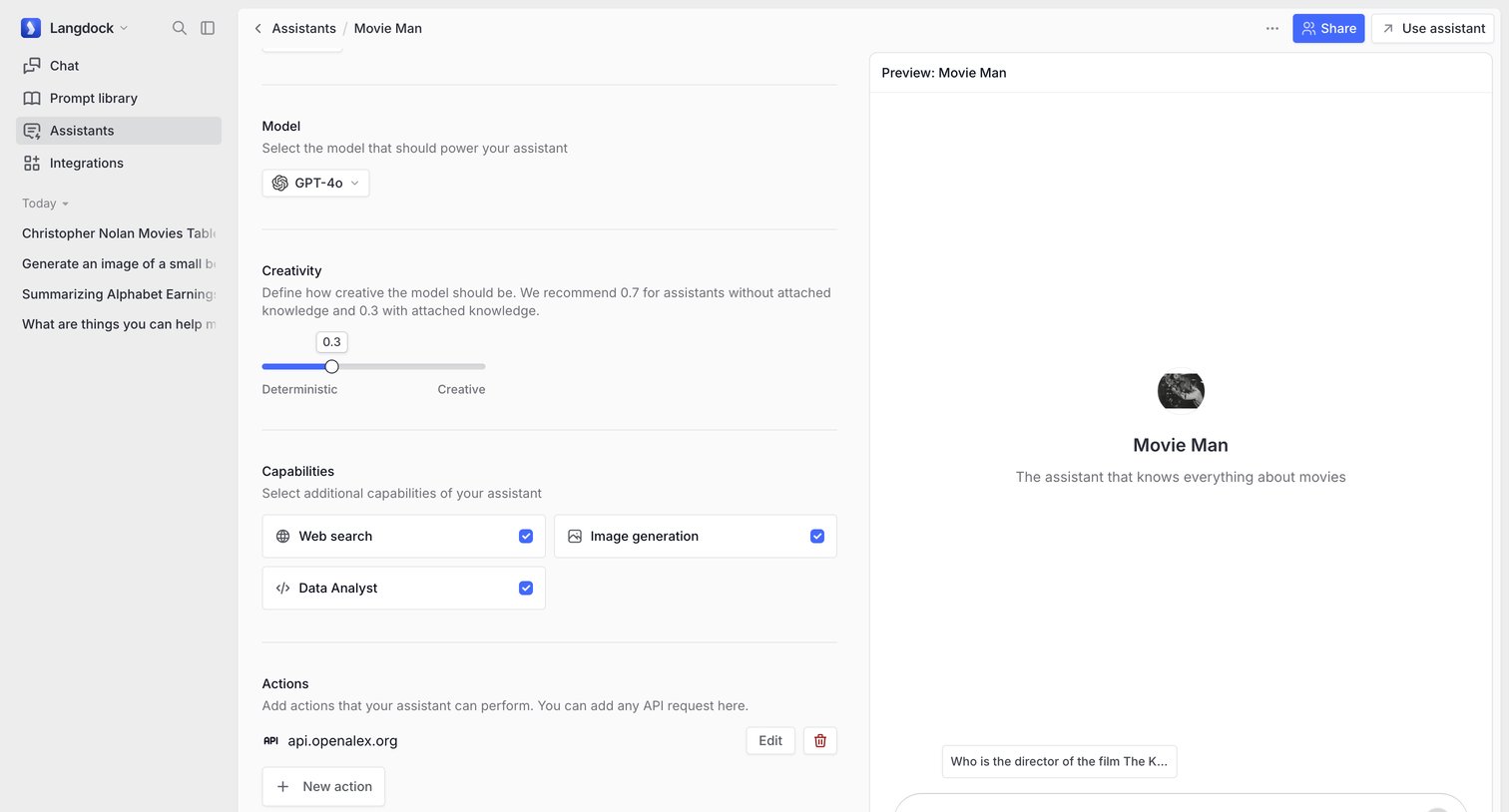The width and height of the screenshot is (1509, 812).
Task: Toggle the Web search checkbox
Action: tap(526, 537)
